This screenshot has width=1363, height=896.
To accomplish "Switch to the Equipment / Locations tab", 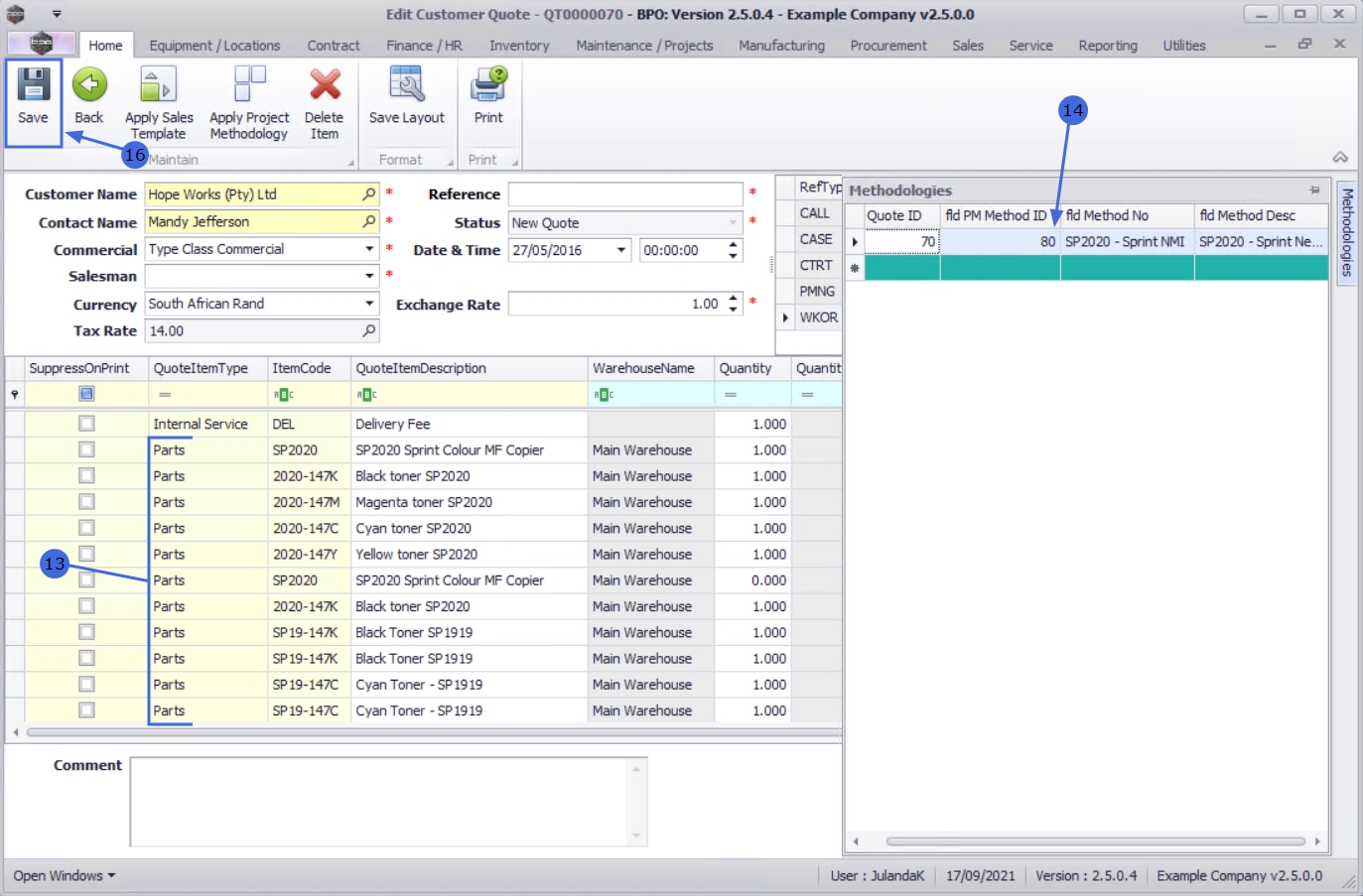I will [214, 46].
